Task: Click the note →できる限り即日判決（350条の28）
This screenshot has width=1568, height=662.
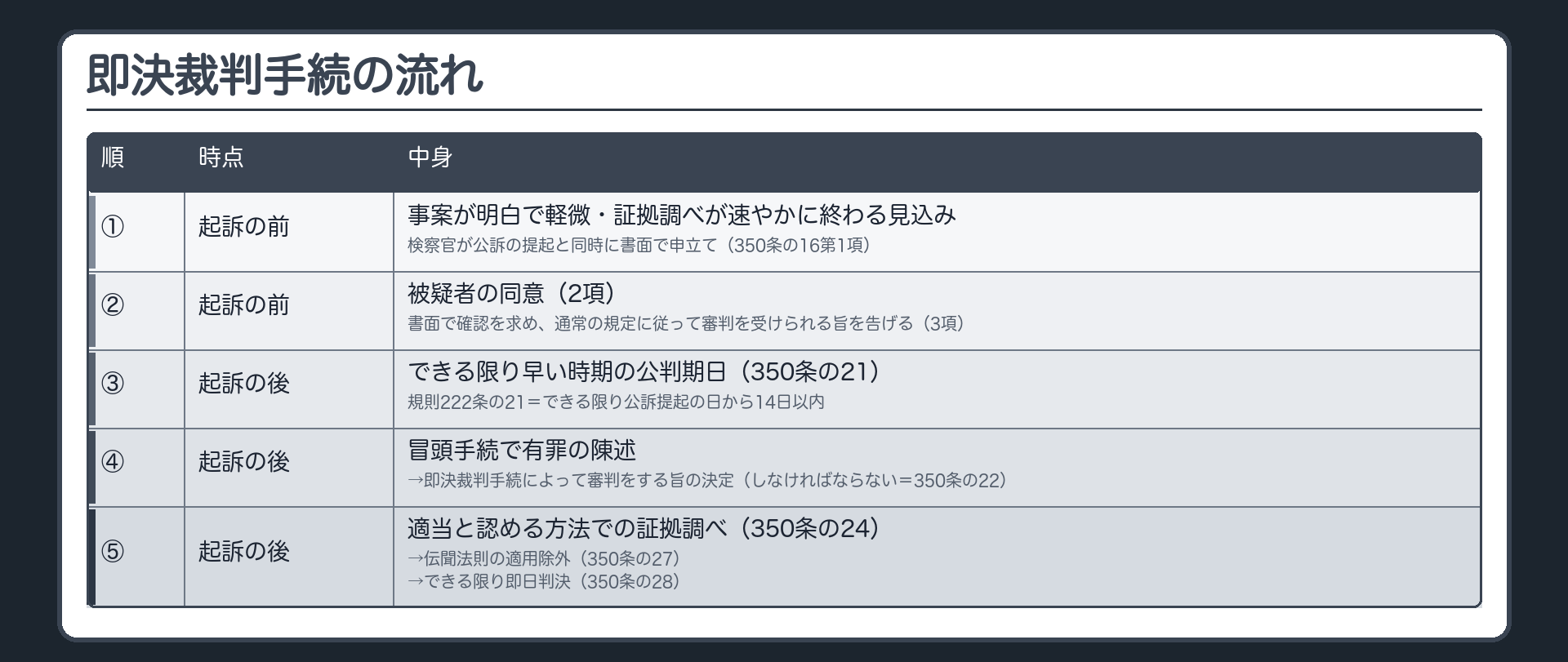Action: [x=544, y=581]
